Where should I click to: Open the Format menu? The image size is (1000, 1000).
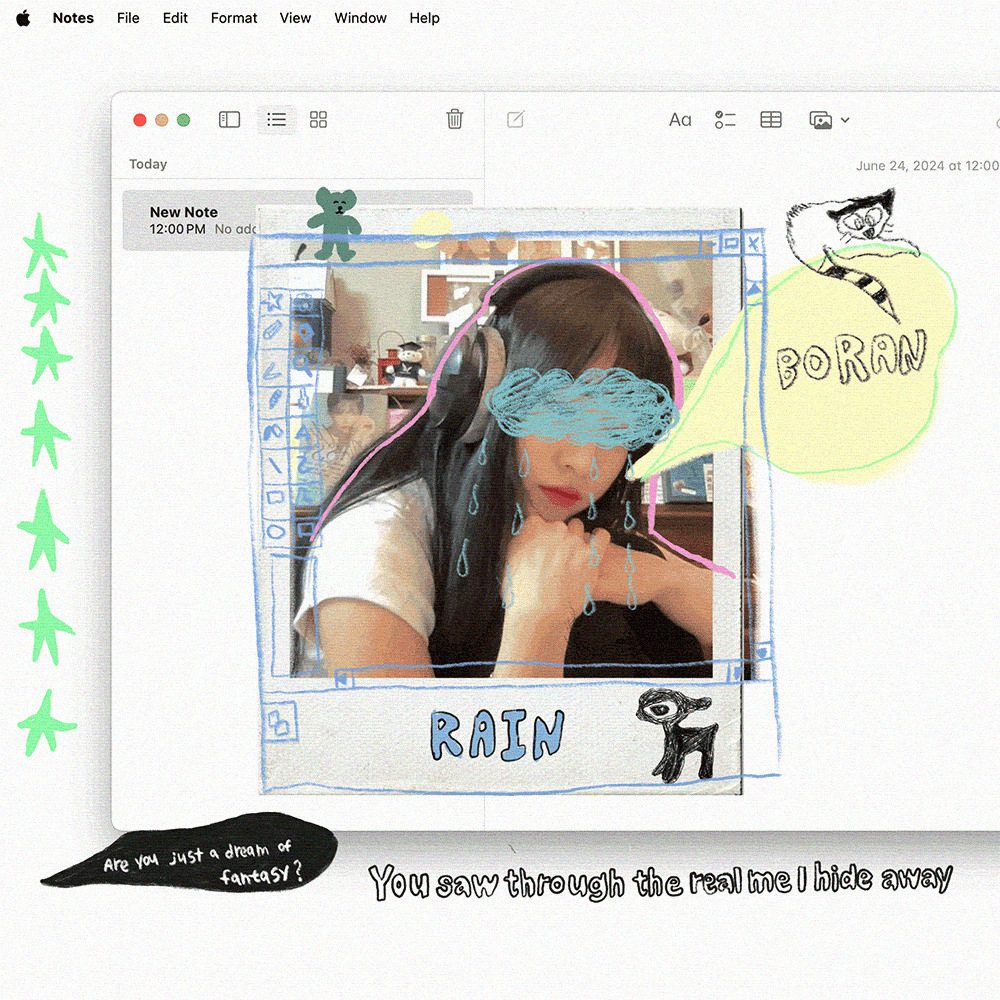(234, 18)
